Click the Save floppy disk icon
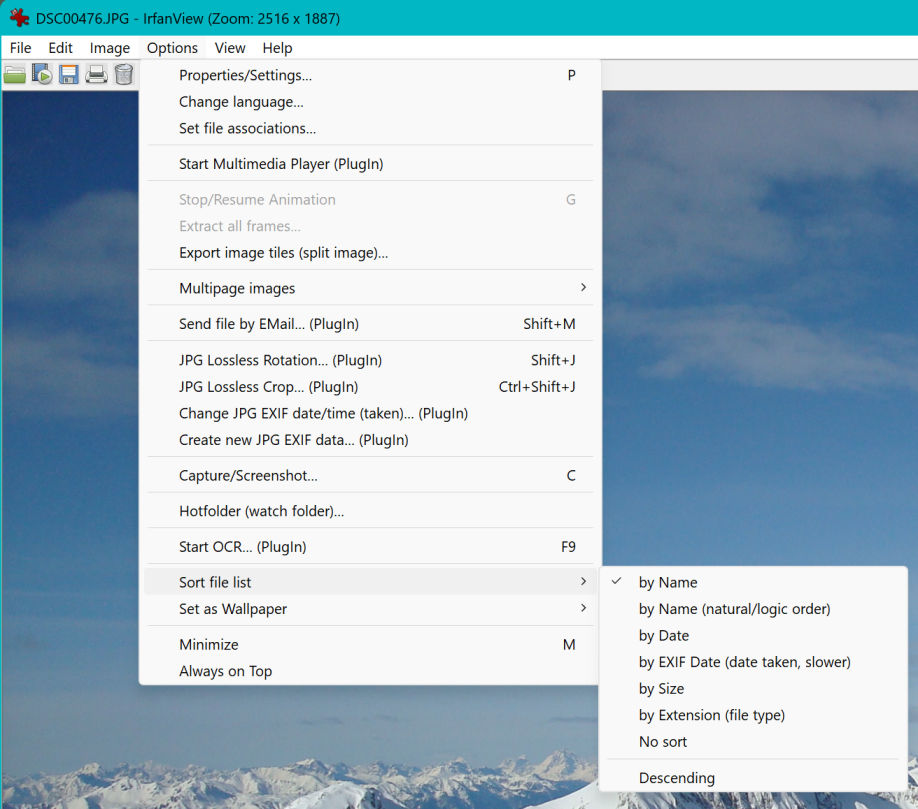This screenshot has height=809, width=918. pyautogui.click(x=69, y=74)
